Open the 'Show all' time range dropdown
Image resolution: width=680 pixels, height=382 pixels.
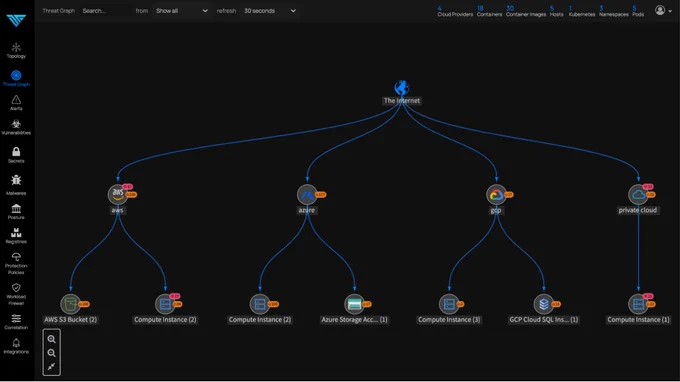181,11
